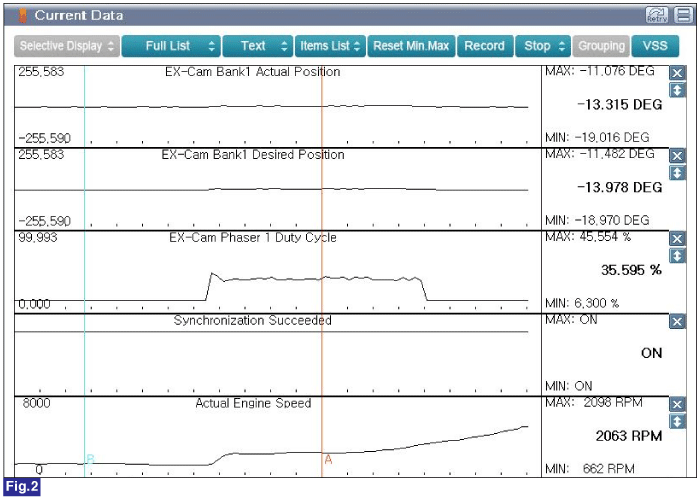Click the Retry icon in title bar
The image size is (700, 499).
click(657, 15)
